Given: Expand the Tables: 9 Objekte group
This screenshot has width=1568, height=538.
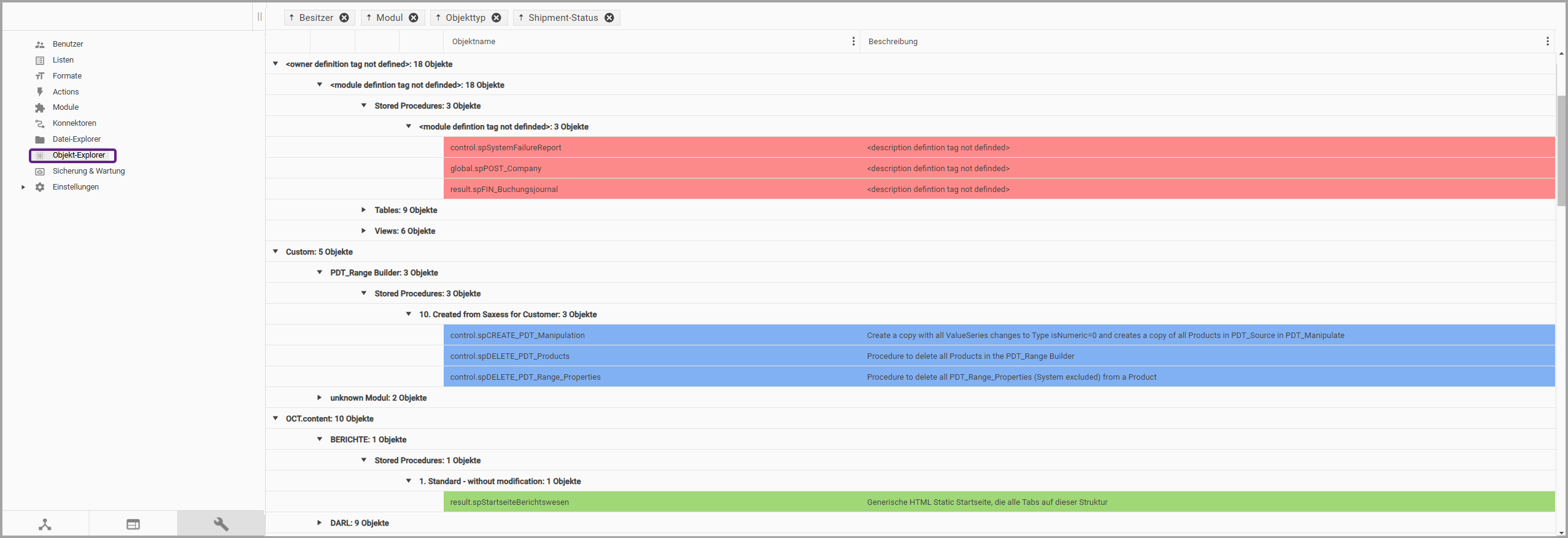Looking at the screenshot, I should point(364,210).
